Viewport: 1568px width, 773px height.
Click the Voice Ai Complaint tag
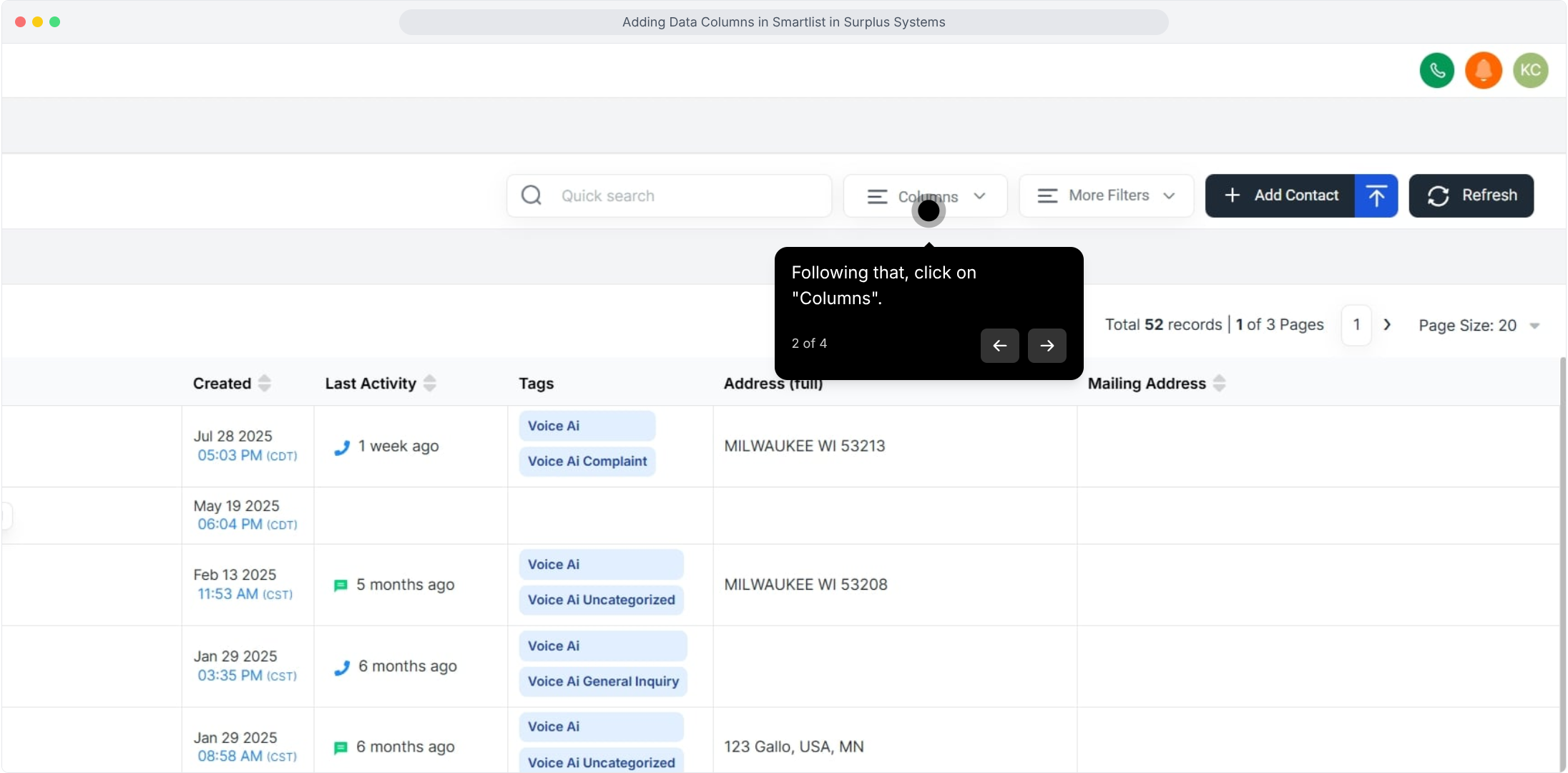pyautogui.click(x=587, y=462)
